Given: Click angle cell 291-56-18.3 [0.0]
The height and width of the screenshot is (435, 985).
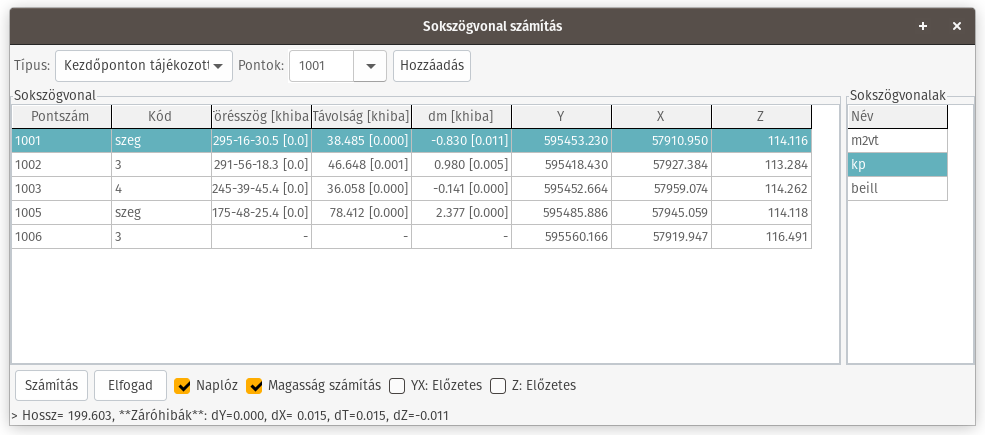Looking at the screenshot, I should 261,165.
